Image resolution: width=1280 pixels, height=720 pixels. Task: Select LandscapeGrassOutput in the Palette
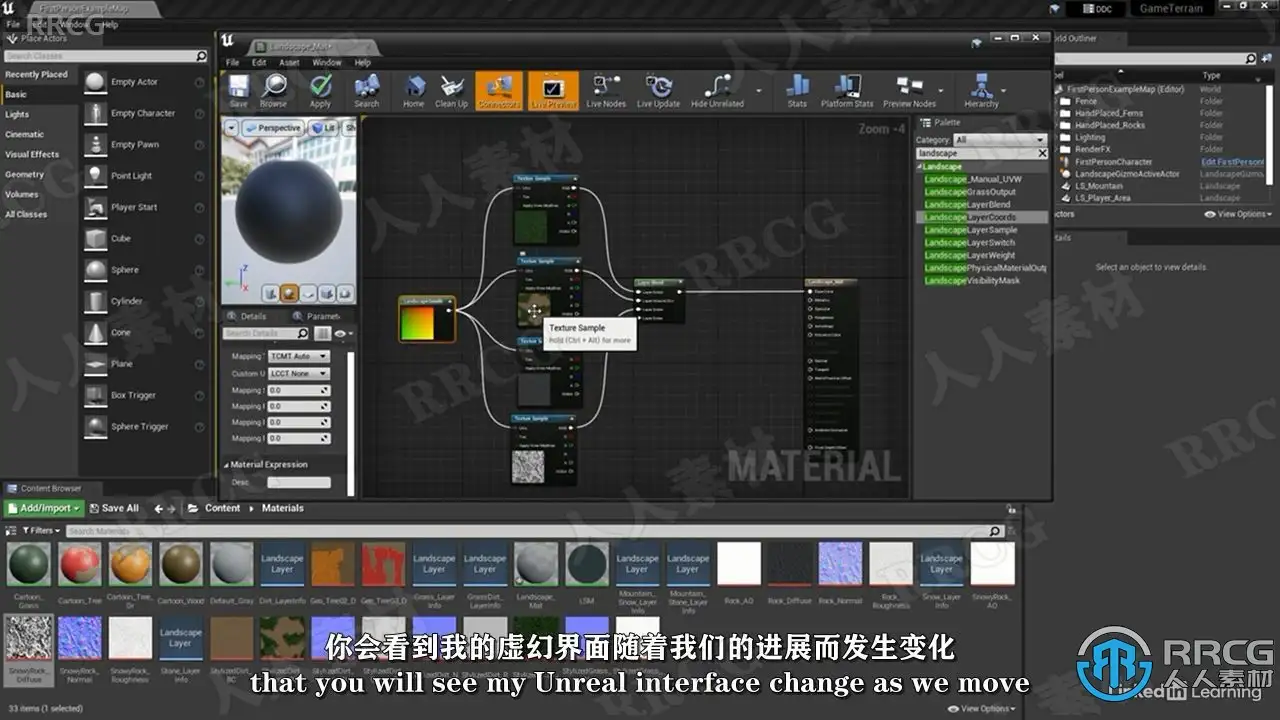point(969,192)
